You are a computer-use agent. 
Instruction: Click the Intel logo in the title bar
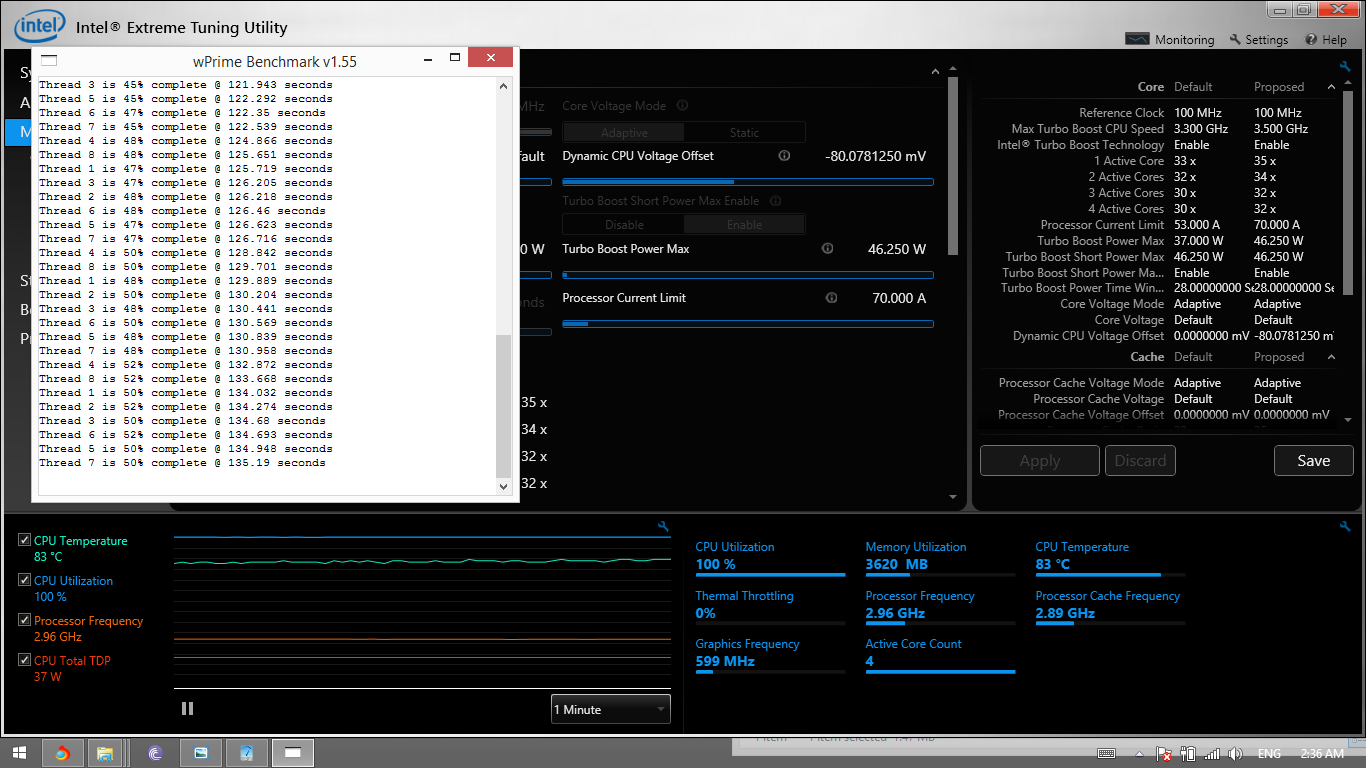coord(40,27)
